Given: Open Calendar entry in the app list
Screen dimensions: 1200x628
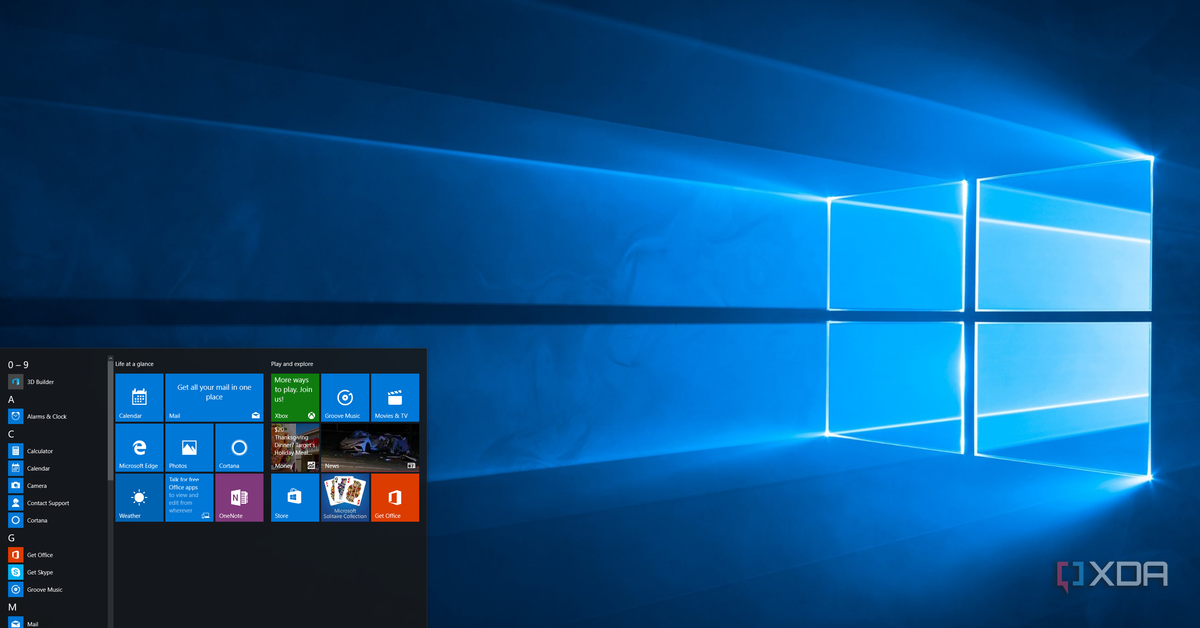Looking at the screenshot, I should coord(55,468).
